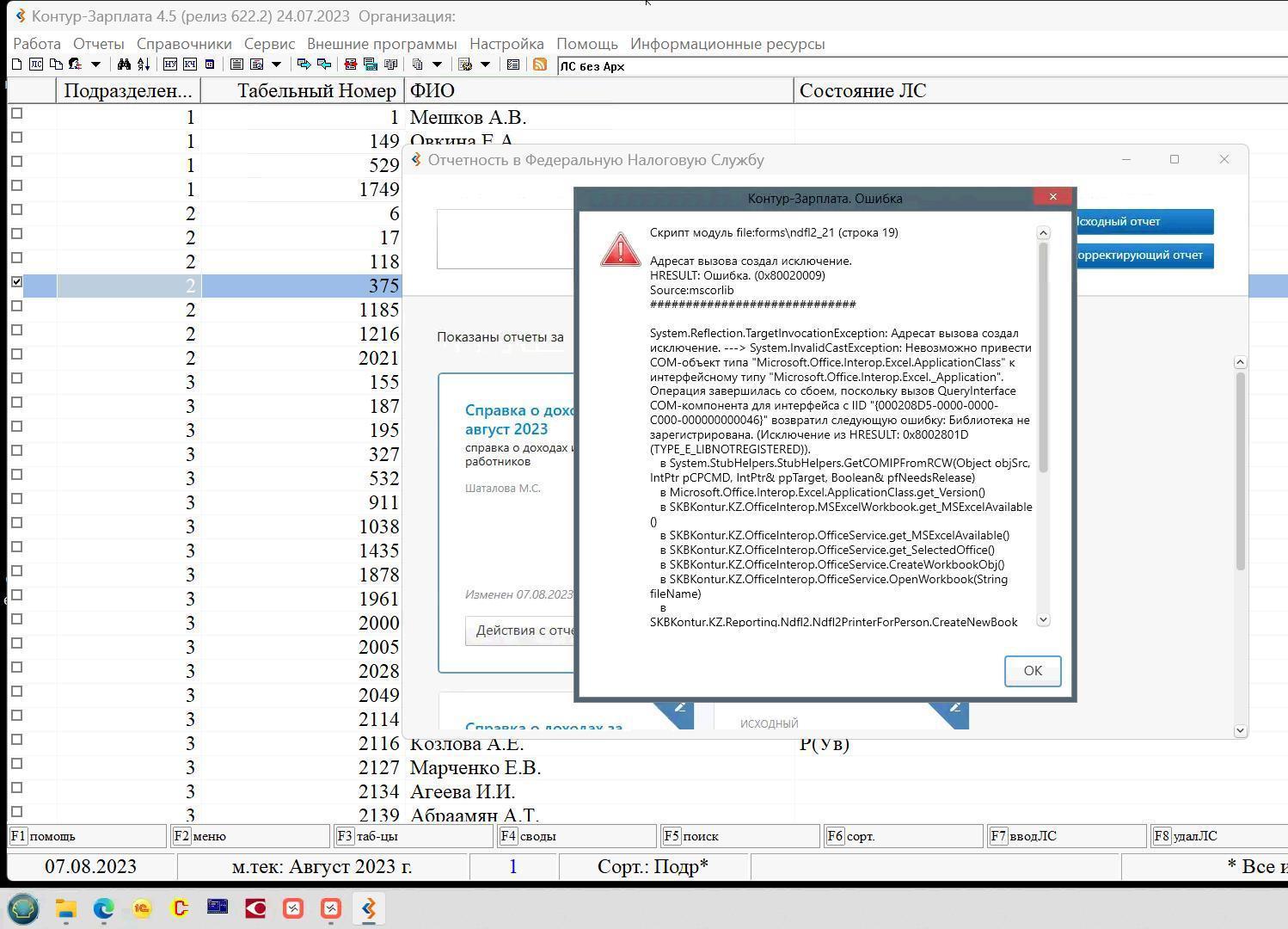Sort by the Табельный Номер column header
The height and width of the screenshot is (929, 1288).
pyautogui.click(x=303, y=90)
